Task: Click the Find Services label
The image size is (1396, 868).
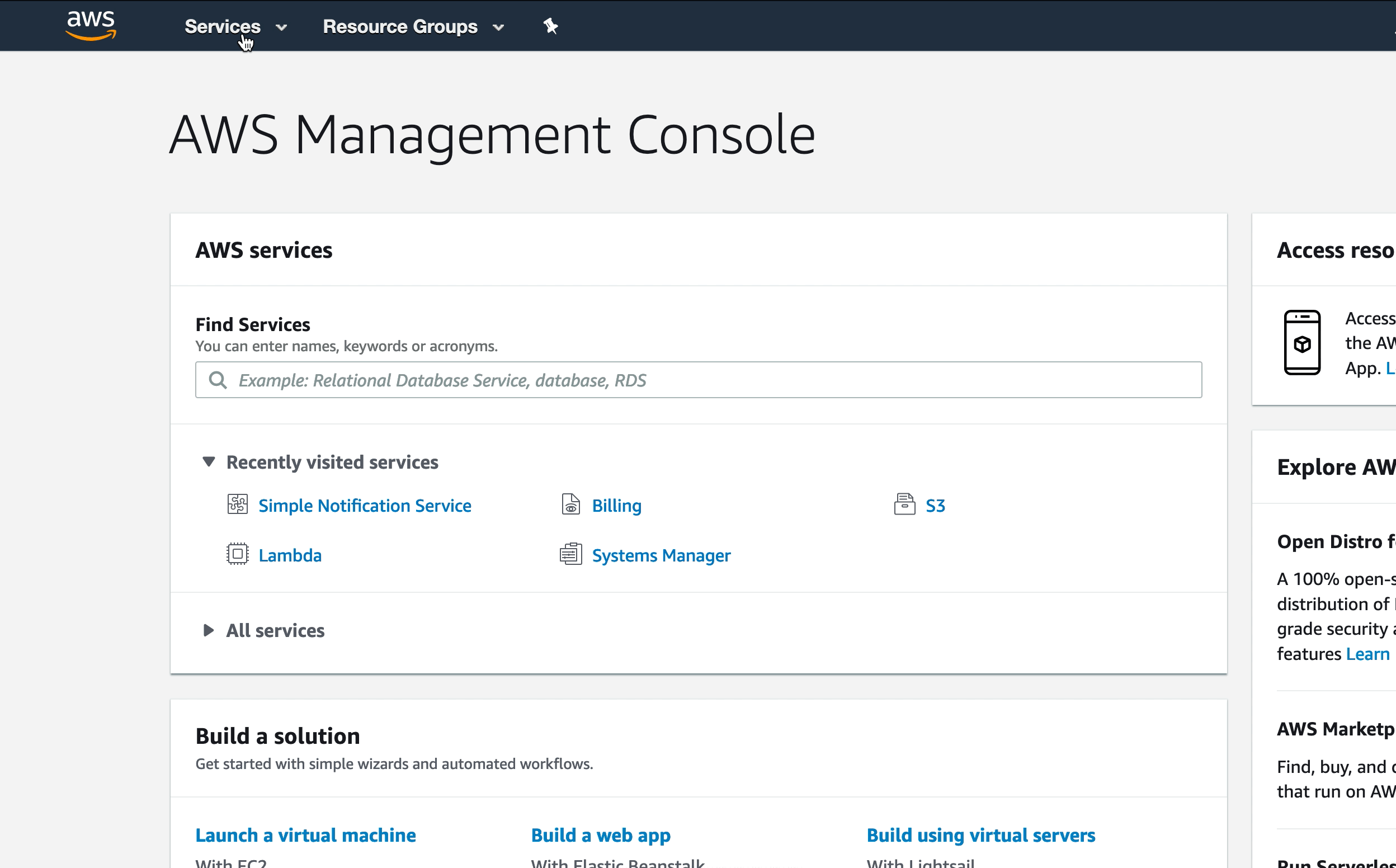Action: [x=253, y=324]
